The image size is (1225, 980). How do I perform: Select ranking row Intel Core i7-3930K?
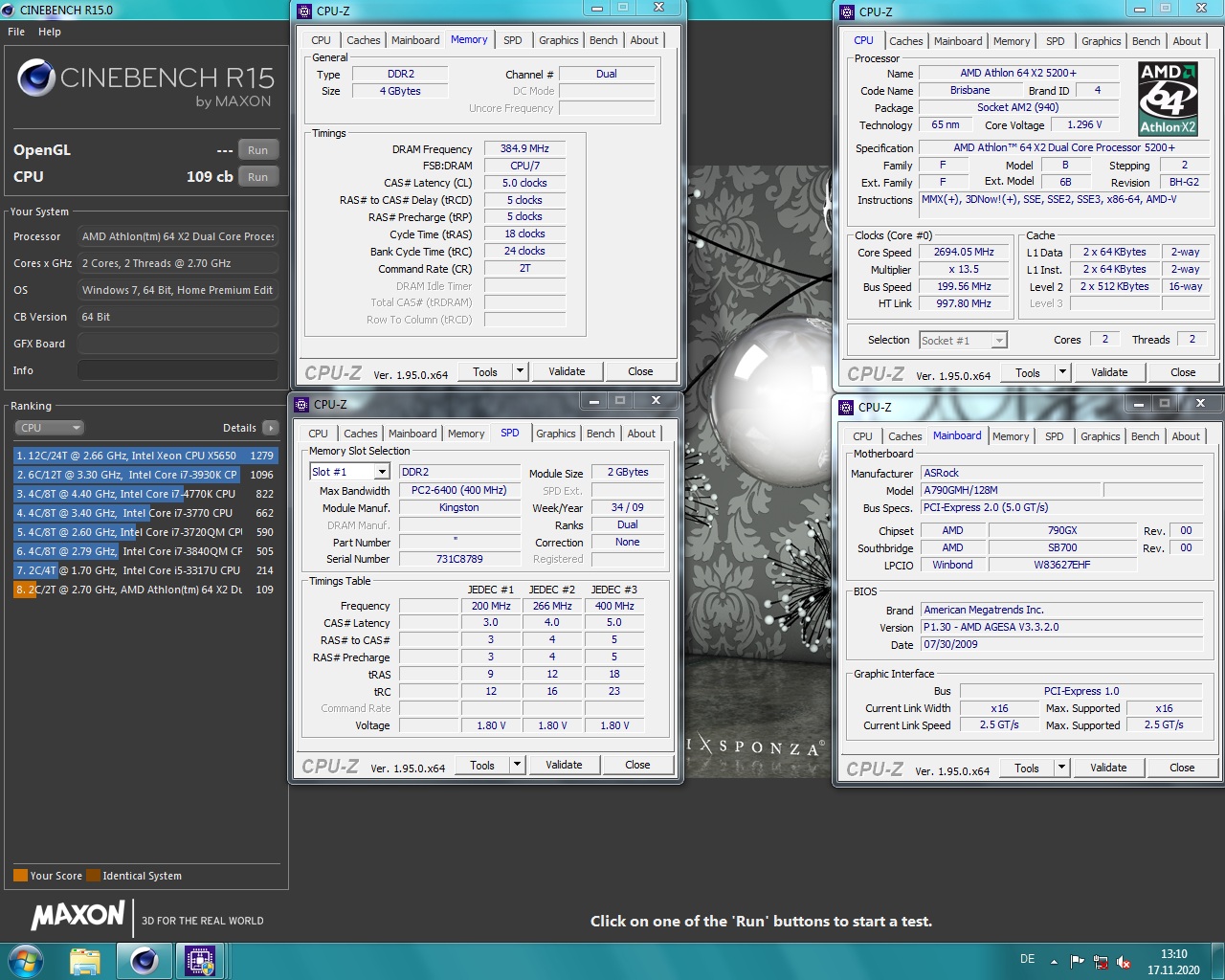click(145, 475)
